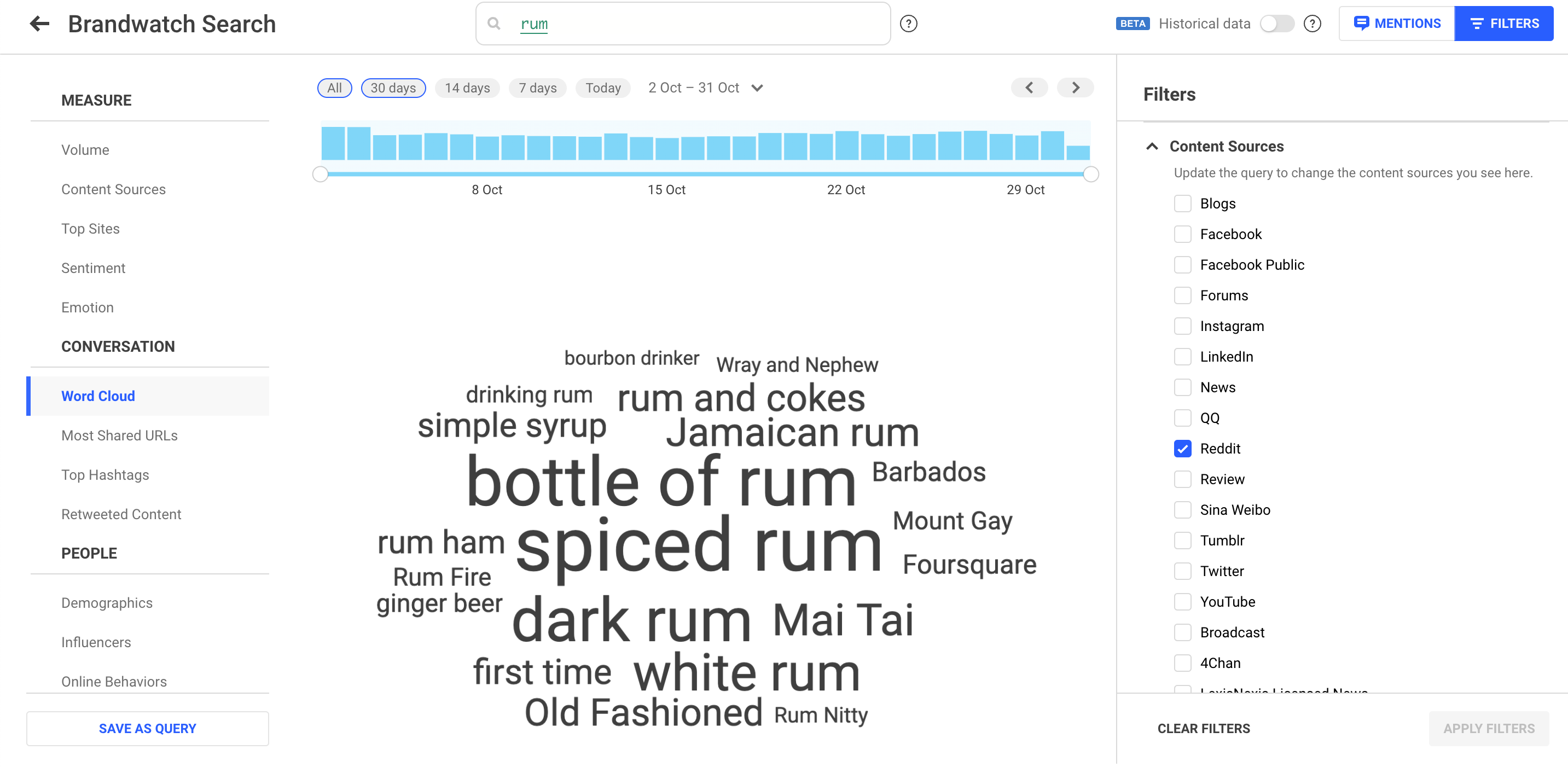Enable Facebook Public source
1568x767 pixels.
tap(1182, 265)
